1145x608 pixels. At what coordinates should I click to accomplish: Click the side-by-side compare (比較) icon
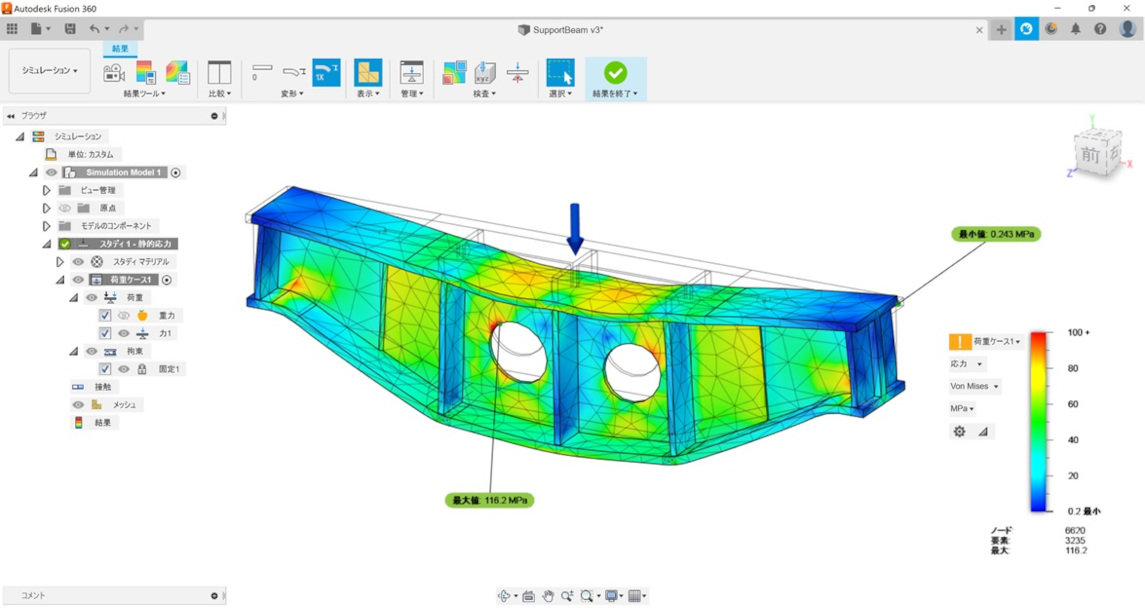tap(219, 72)
